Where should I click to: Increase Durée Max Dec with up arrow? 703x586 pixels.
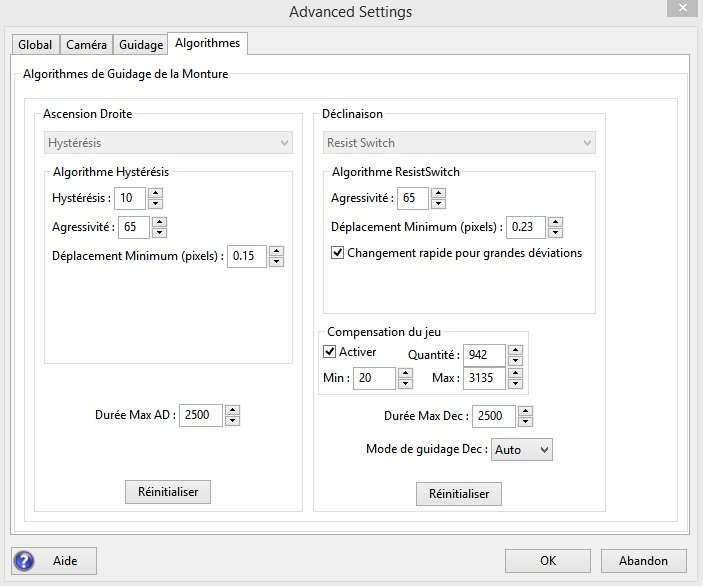(525, 411)
